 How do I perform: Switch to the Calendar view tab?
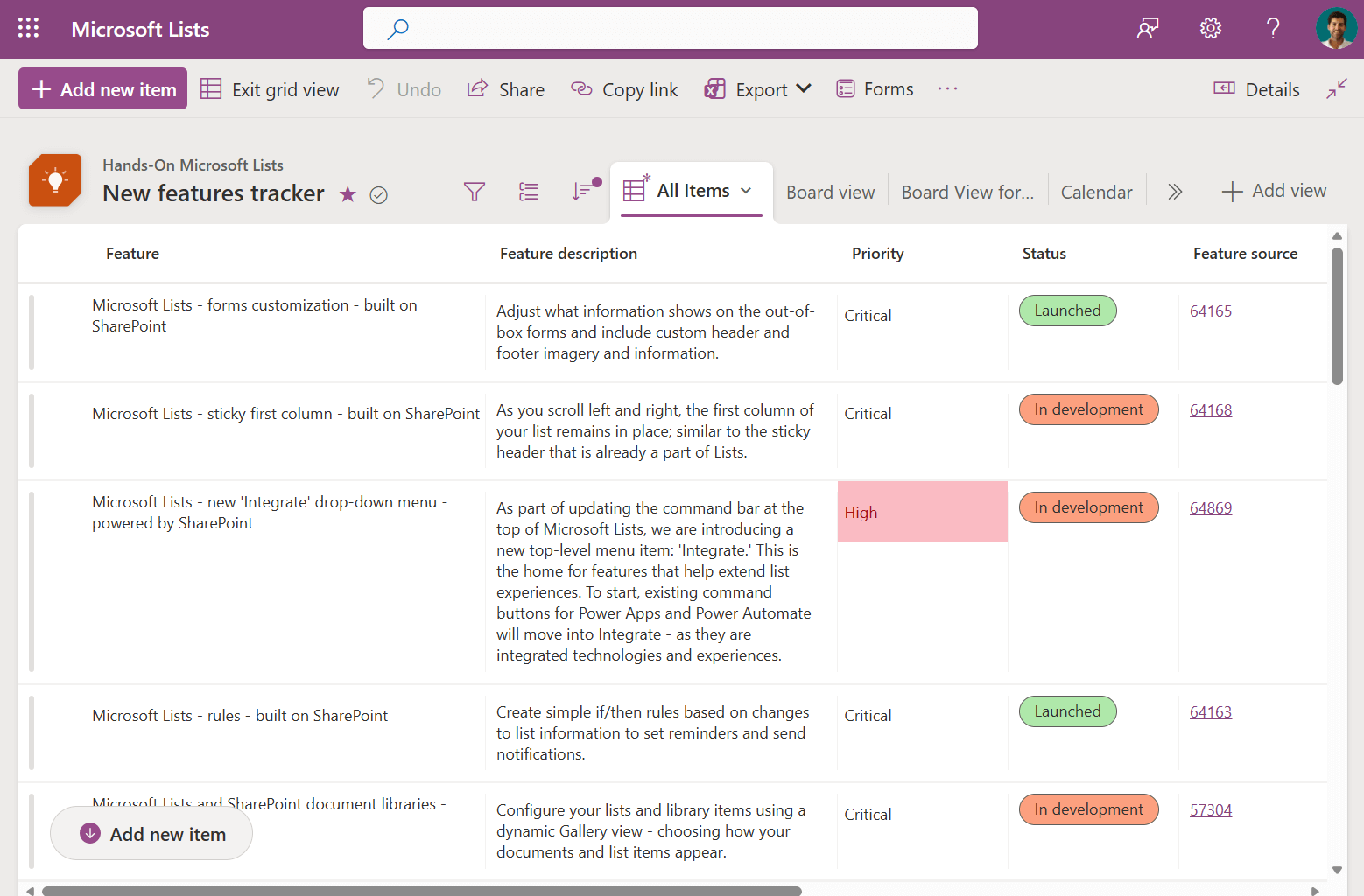1096,192
